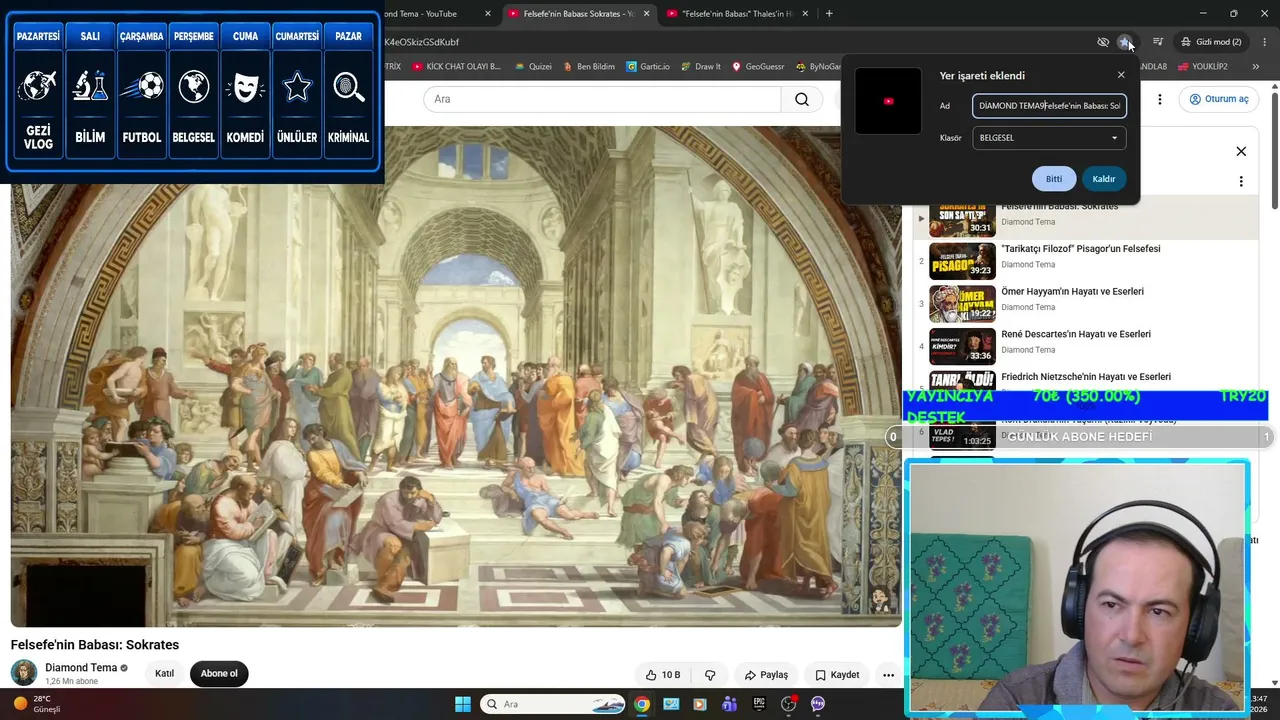The width and height of the screenshot is (1280, 720).
Task: Click the Chrome icon in the taskbar
Action: click(x=642, y=704)
